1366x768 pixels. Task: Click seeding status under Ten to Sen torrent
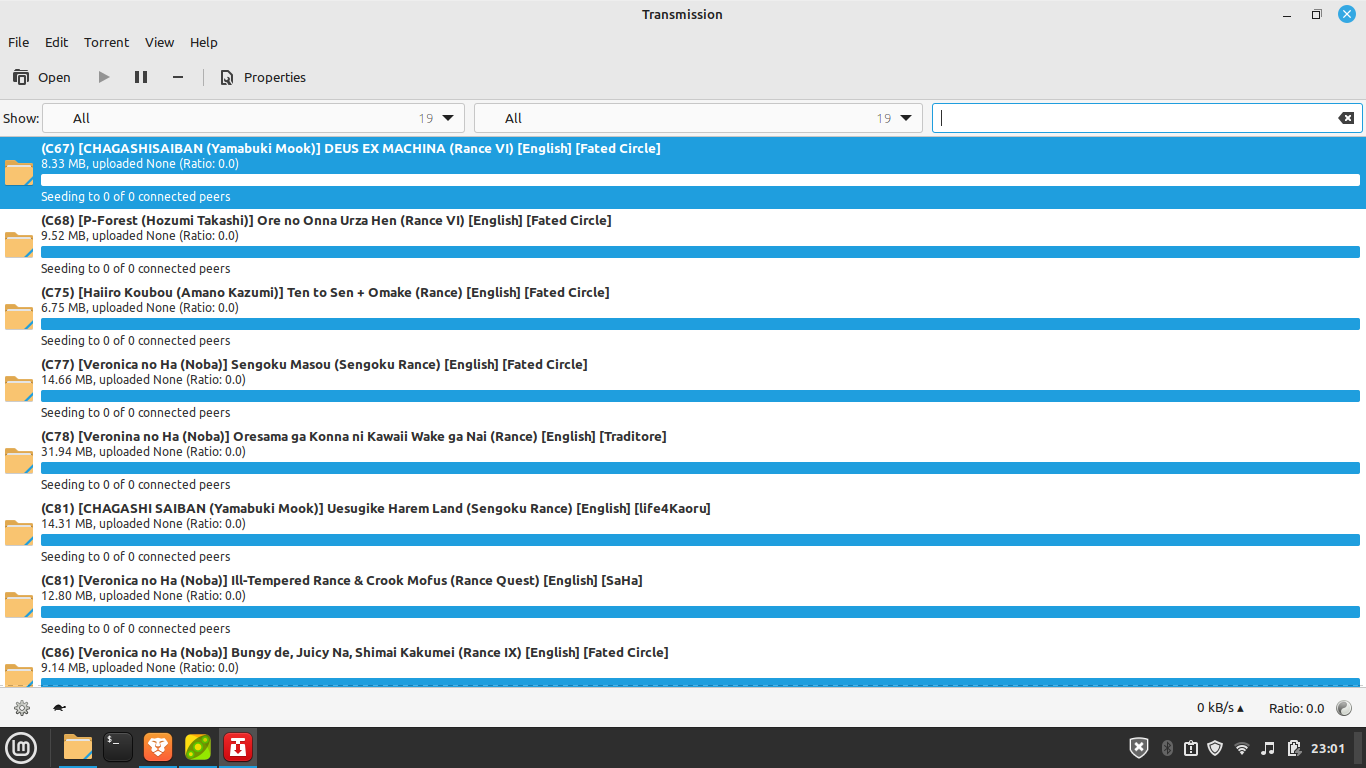click(x=136, y=341)
